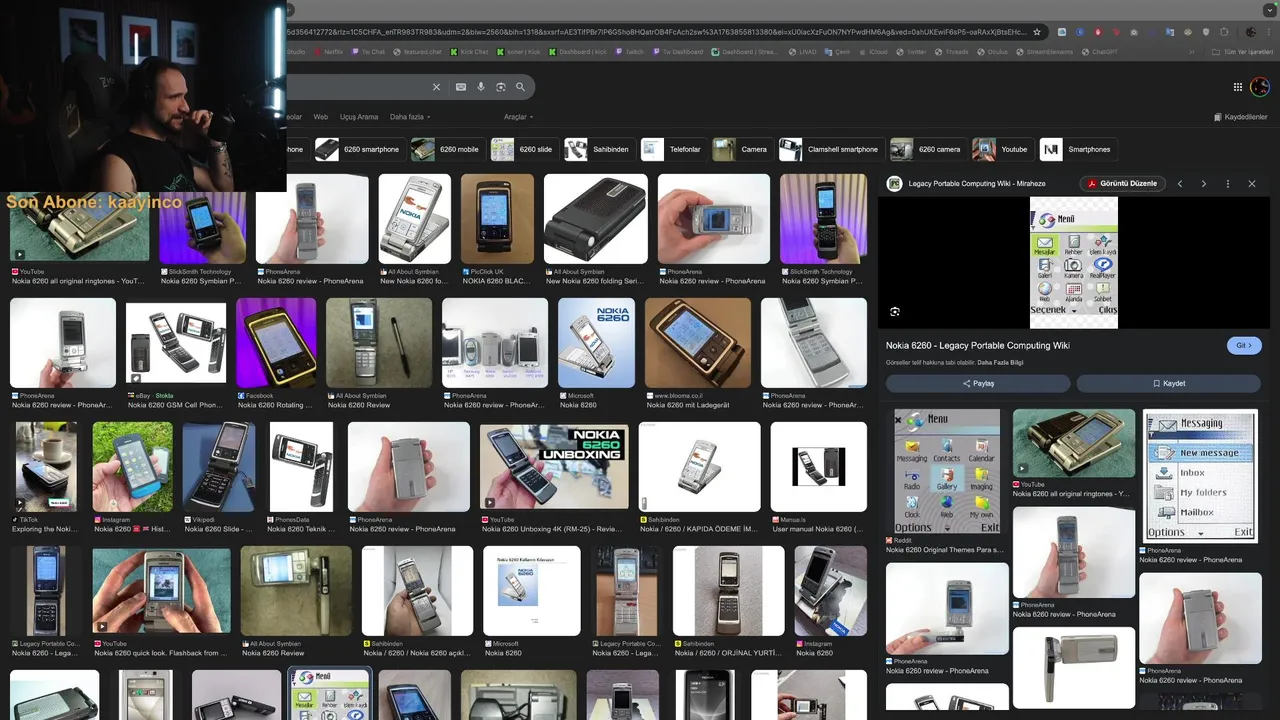The image size is (1280, 720).
Task: Open the Kick Chat bookmark
Action: tap(469, 52)
